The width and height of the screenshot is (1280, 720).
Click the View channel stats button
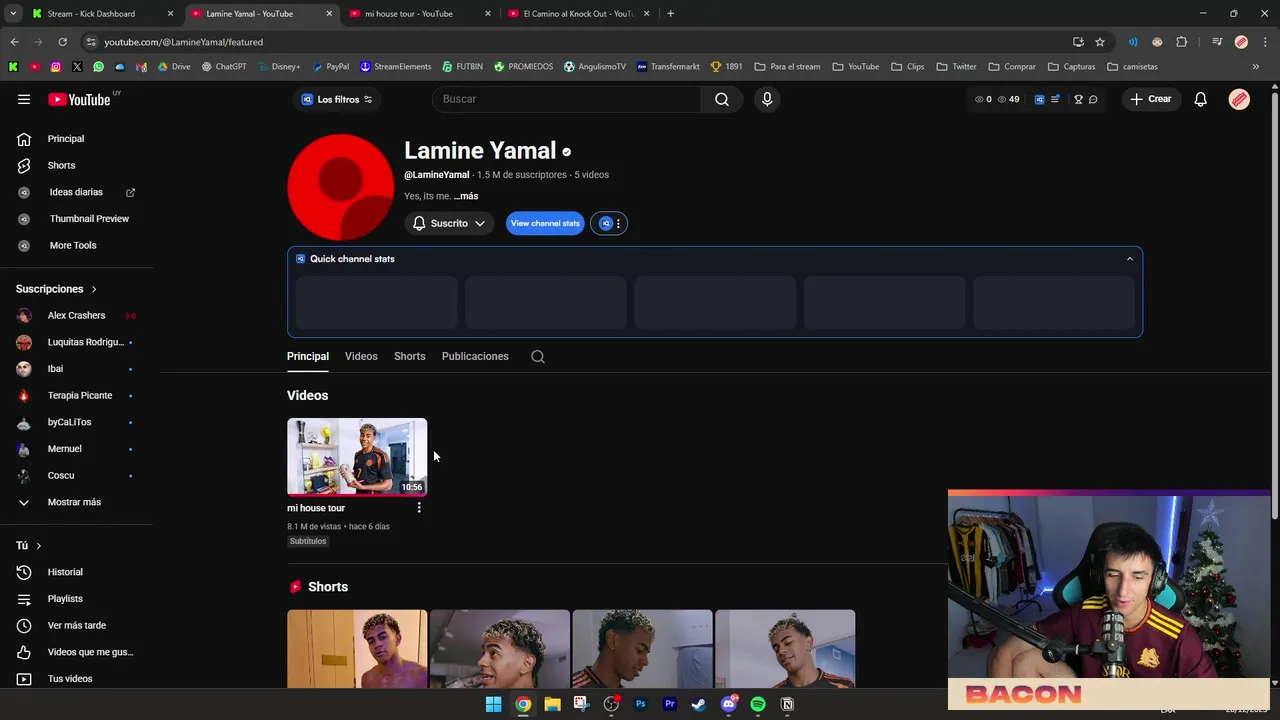(545, 223)
